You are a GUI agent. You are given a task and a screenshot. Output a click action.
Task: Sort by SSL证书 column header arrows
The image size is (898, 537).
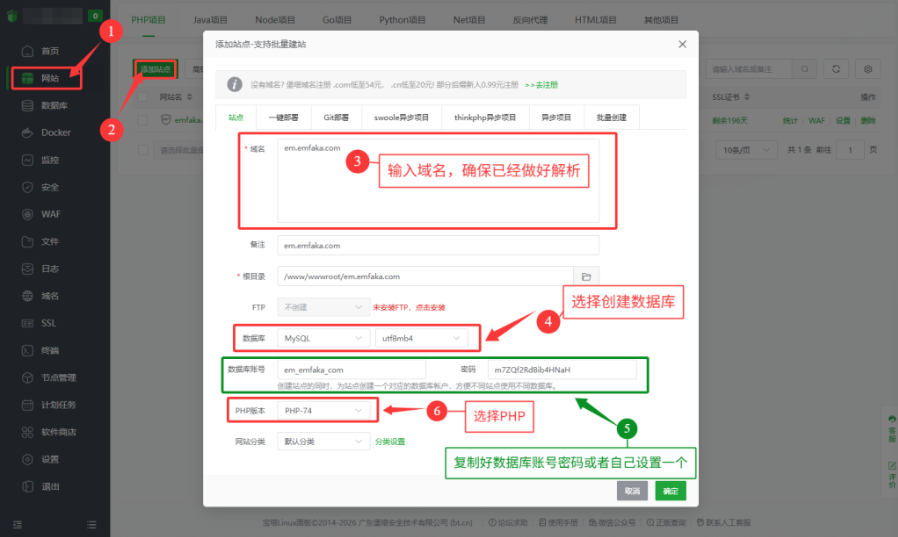747,97
